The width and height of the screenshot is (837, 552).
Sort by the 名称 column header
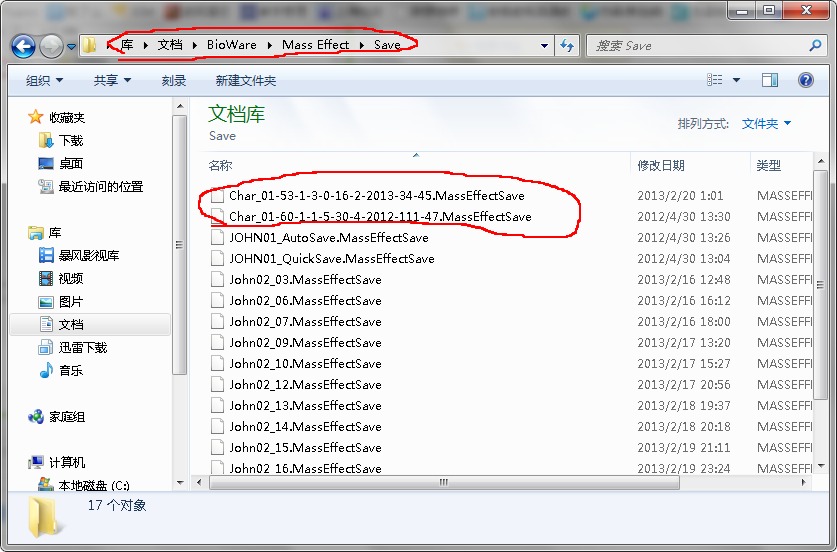click(220, 165)
